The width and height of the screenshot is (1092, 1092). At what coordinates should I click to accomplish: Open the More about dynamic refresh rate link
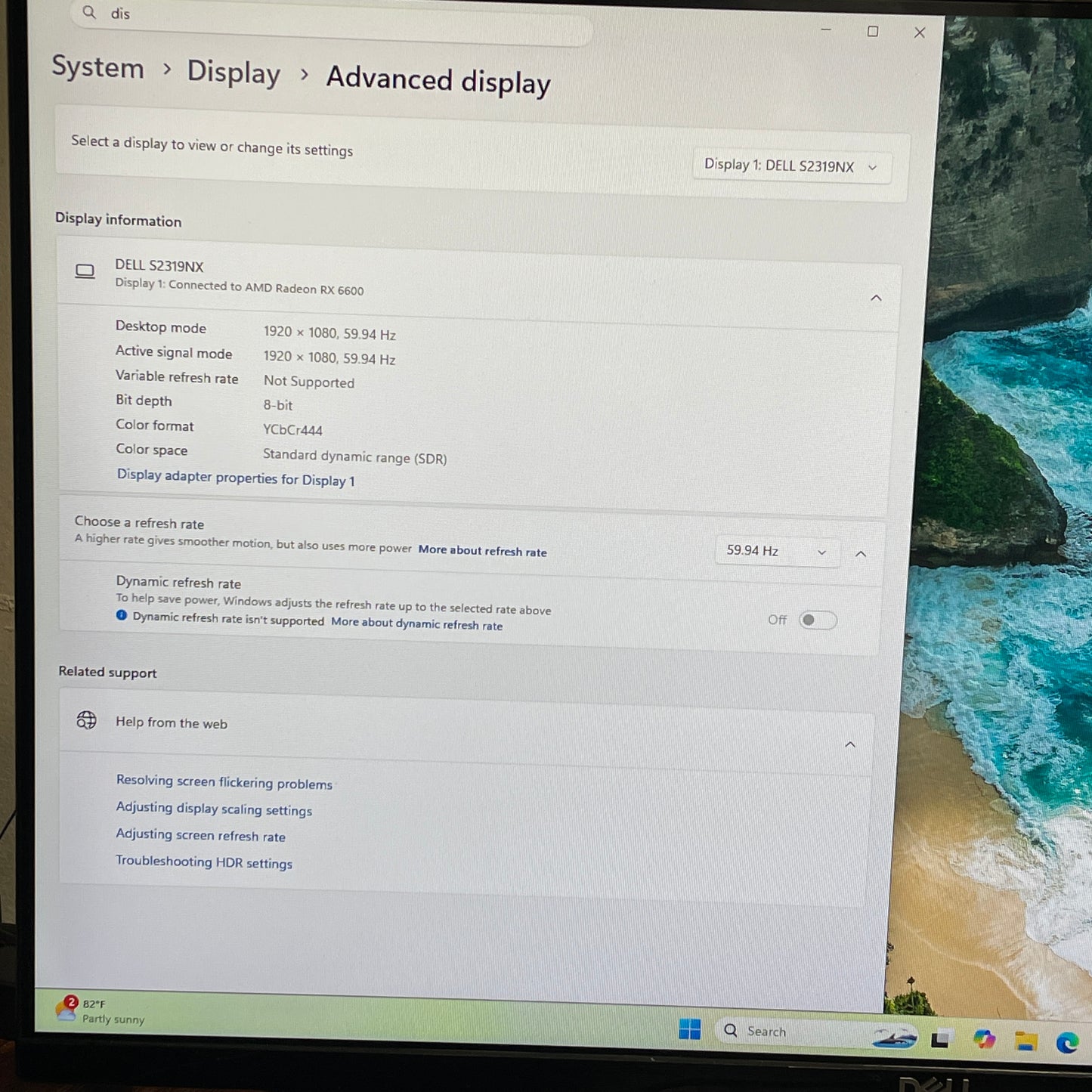tap(417, 623)
